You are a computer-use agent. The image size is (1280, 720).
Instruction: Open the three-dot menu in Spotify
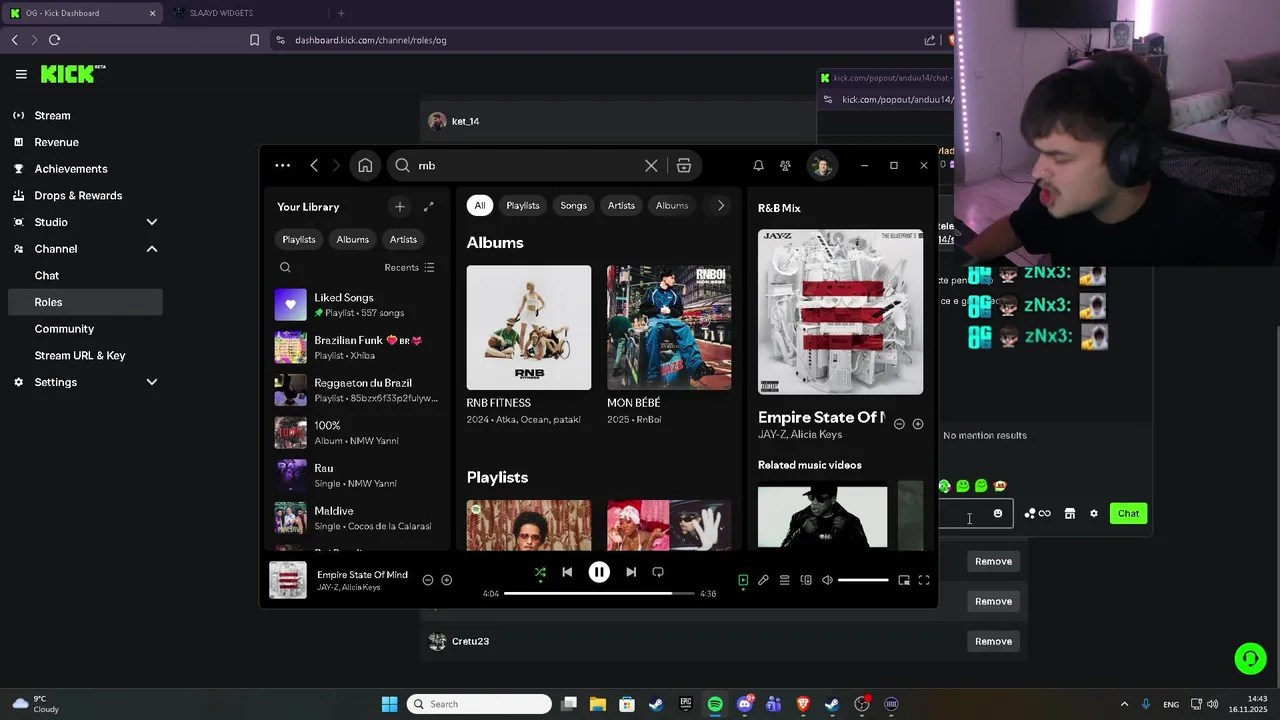[283, 166]
